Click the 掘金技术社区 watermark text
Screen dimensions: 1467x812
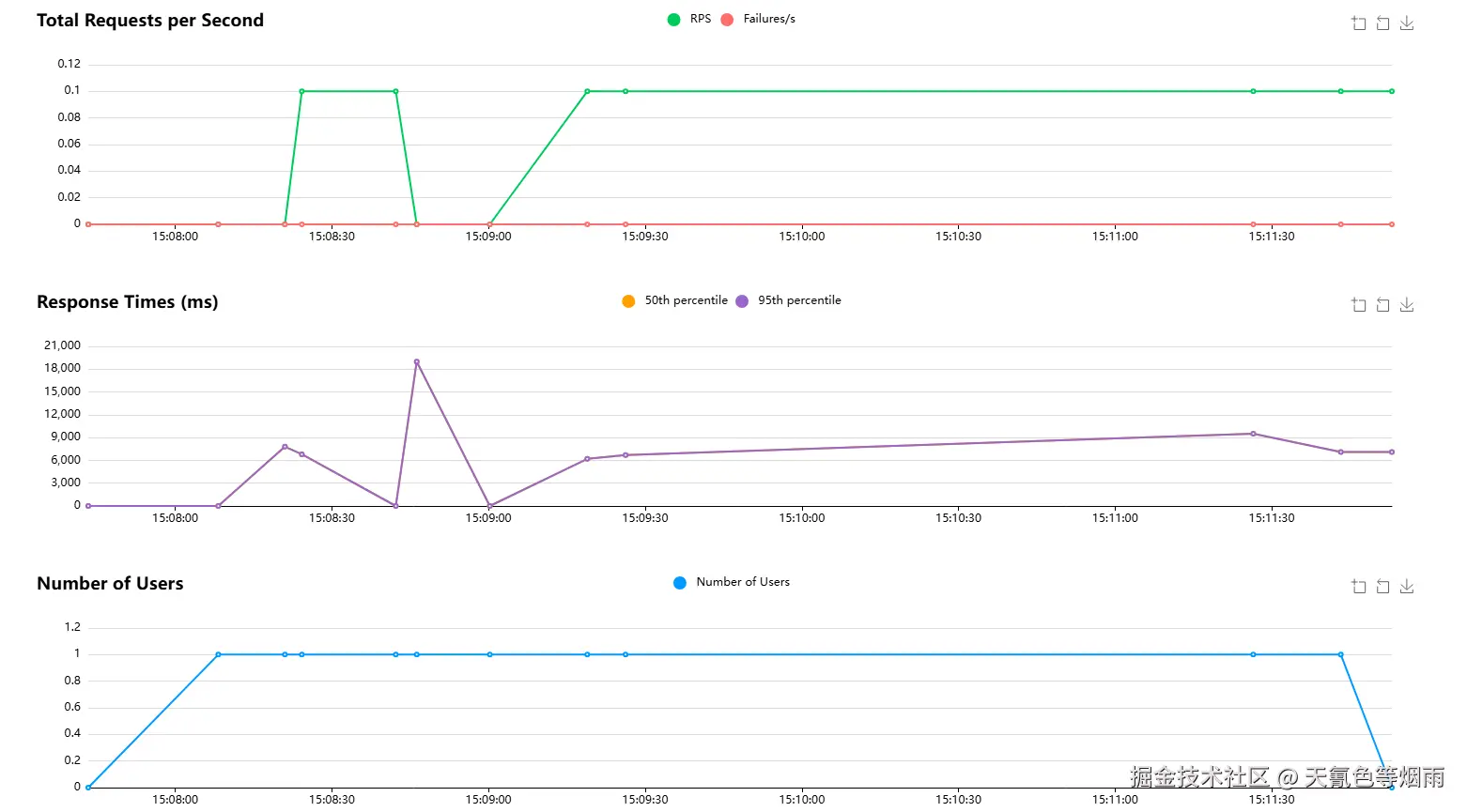[x=1199, y=777]
